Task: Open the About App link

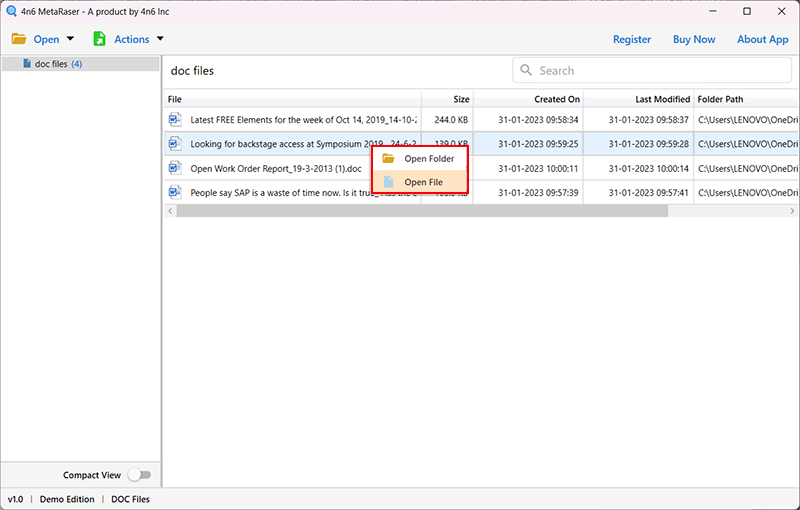Action: [x=762, y=39]
